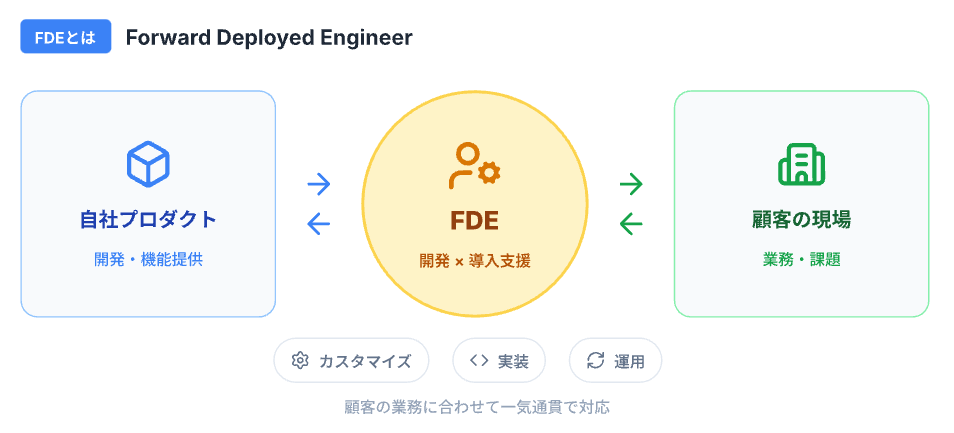Click the 自社プロダクト card title

pos(148,220)
